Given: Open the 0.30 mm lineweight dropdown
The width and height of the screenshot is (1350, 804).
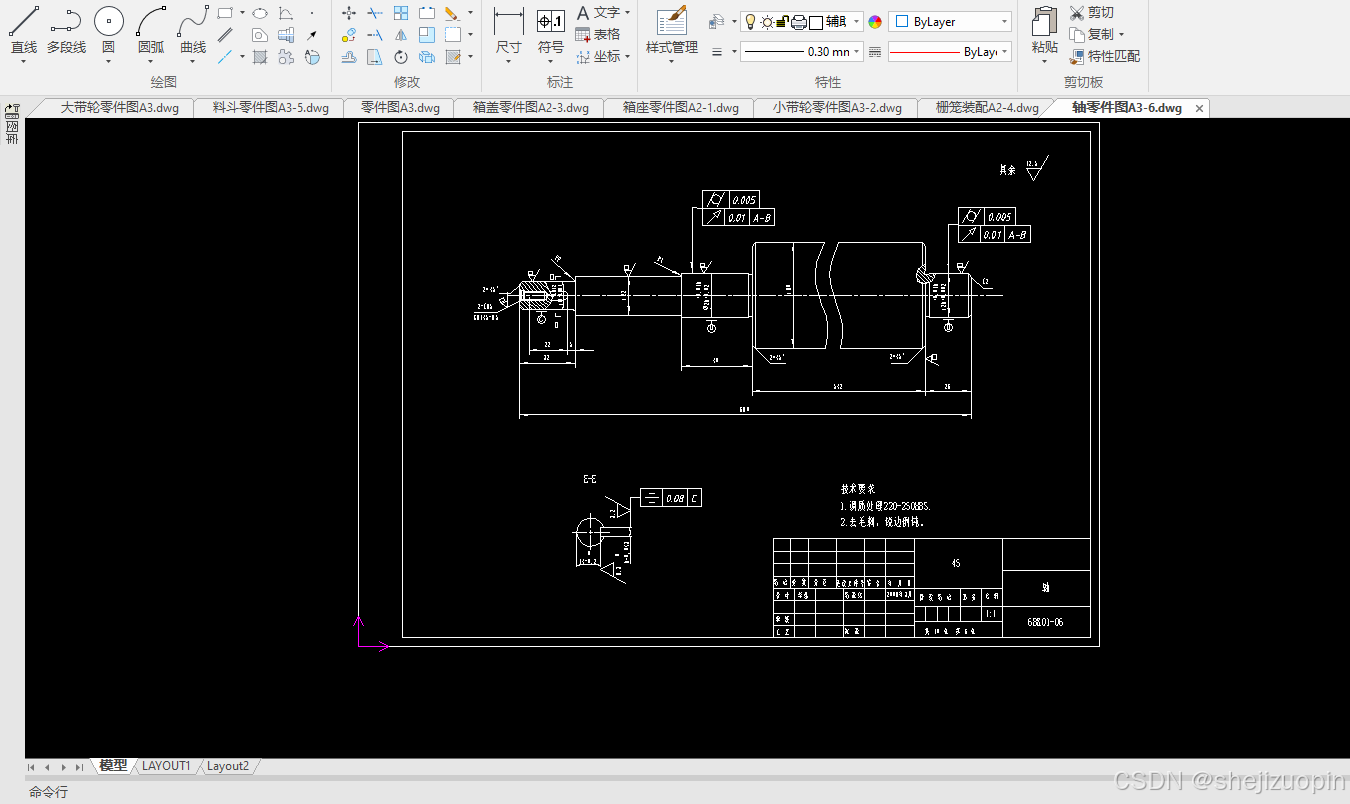Looking at the screenshot, I should (x=801, y=51).
